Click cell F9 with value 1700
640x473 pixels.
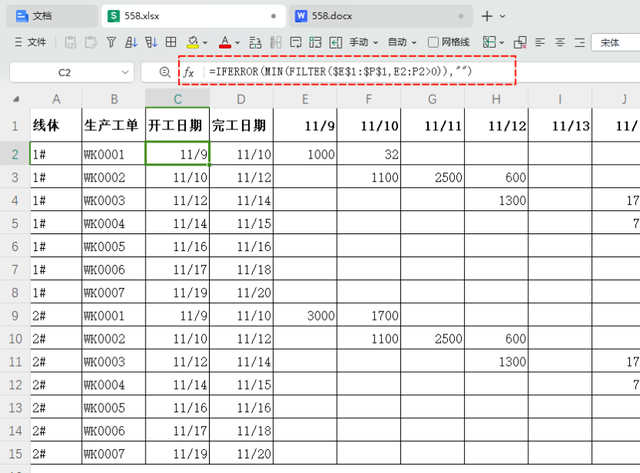pos(369,315)
